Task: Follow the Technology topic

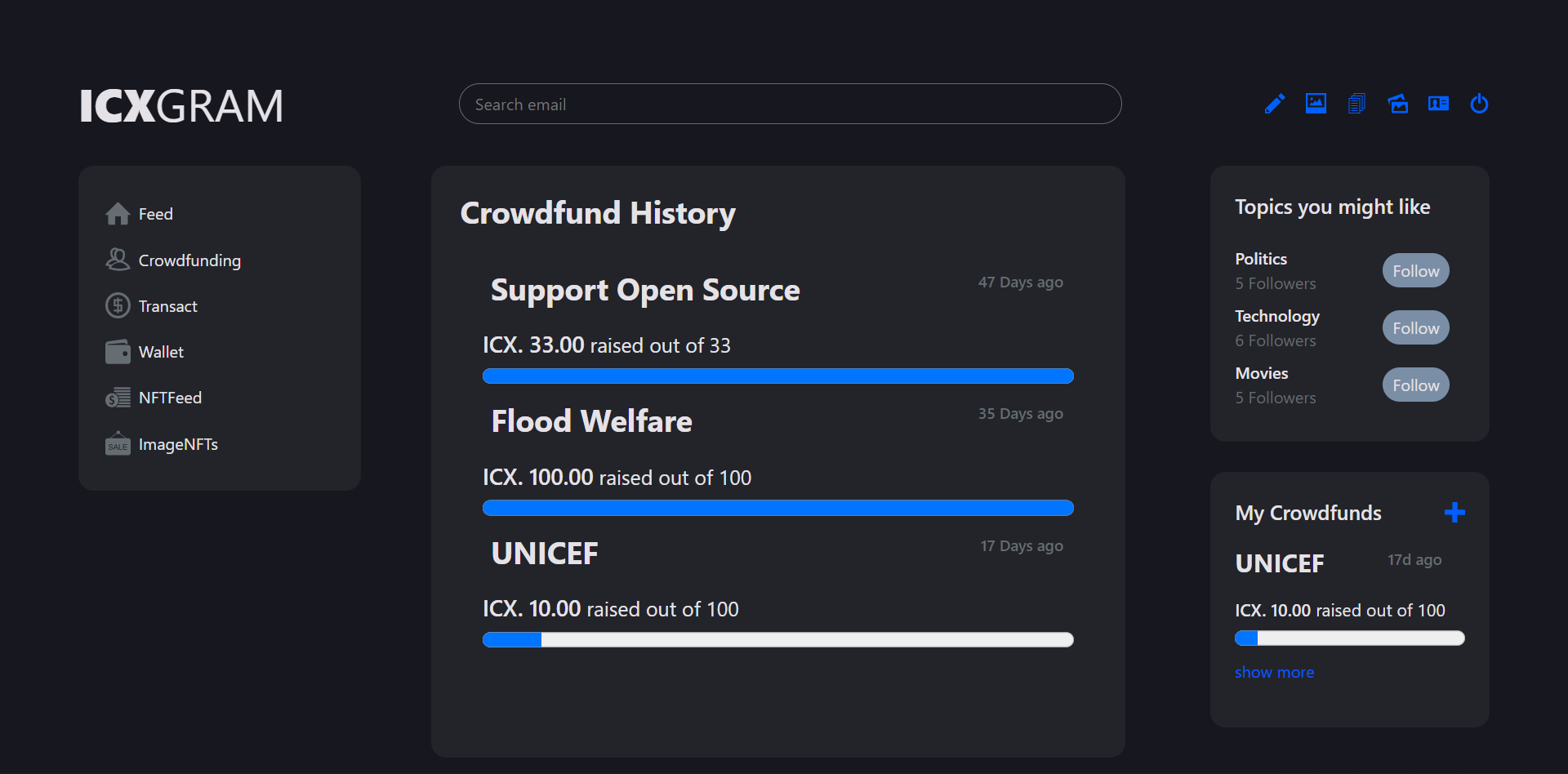Action: [1415, 328]
